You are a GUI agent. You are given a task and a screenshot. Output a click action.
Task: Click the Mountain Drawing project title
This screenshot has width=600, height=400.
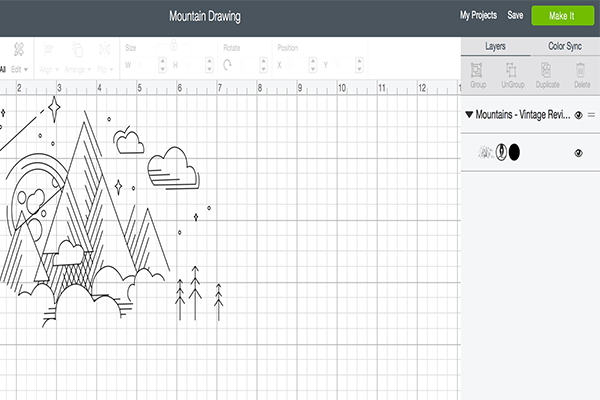[205, 16]
